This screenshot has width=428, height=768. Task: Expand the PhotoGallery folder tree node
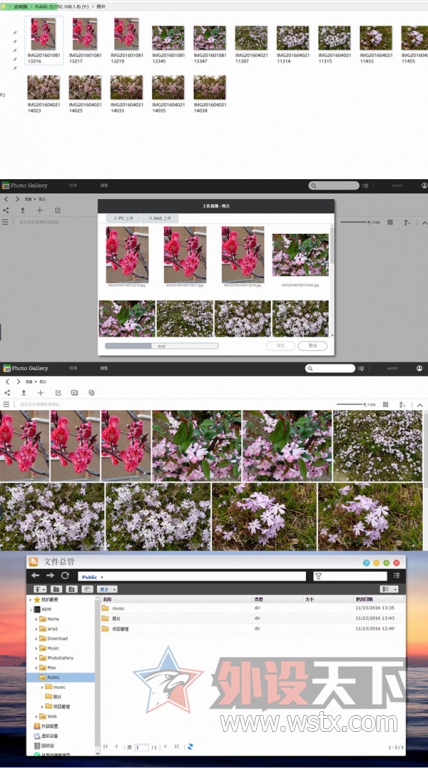point(36,658)
